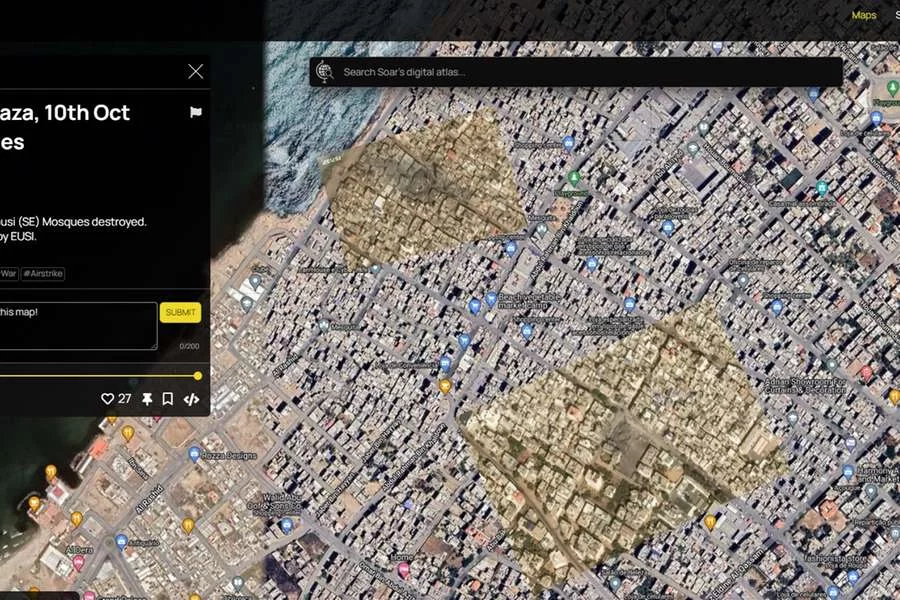This screenshot has height=600, width=900.
Task: Open the Maps menu item
Action: tap(863, 15)
